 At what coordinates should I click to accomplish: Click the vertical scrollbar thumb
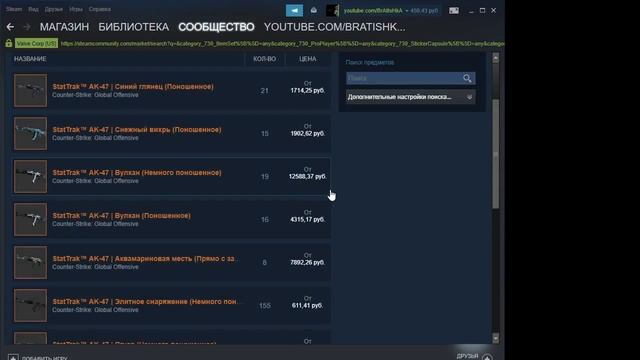(496, 153)
